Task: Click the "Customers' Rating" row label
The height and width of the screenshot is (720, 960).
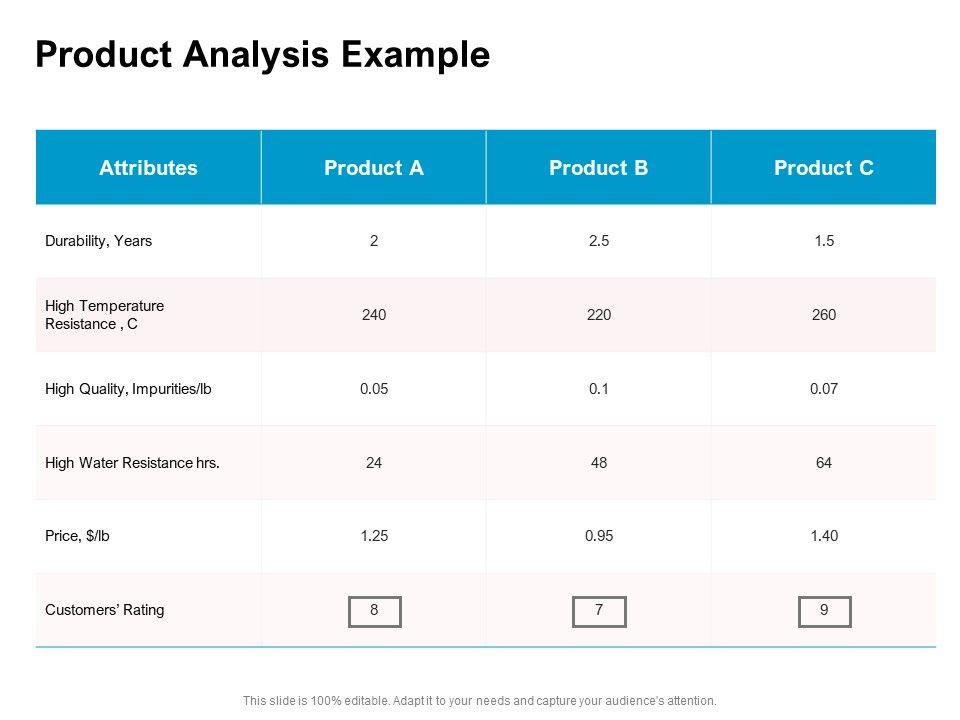Action: [105, 610]
